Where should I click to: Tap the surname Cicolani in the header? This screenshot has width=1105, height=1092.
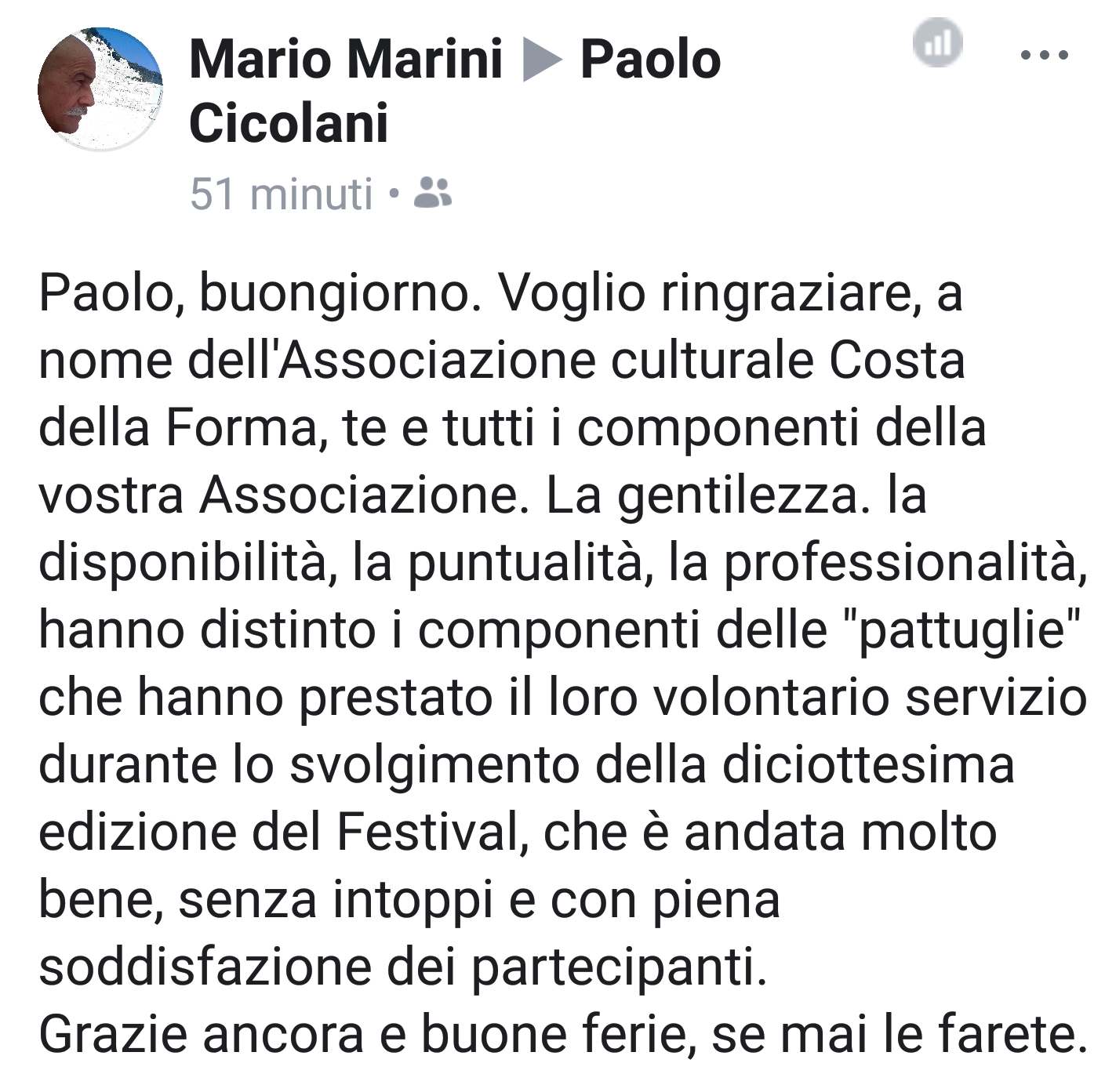pos(289,125)
